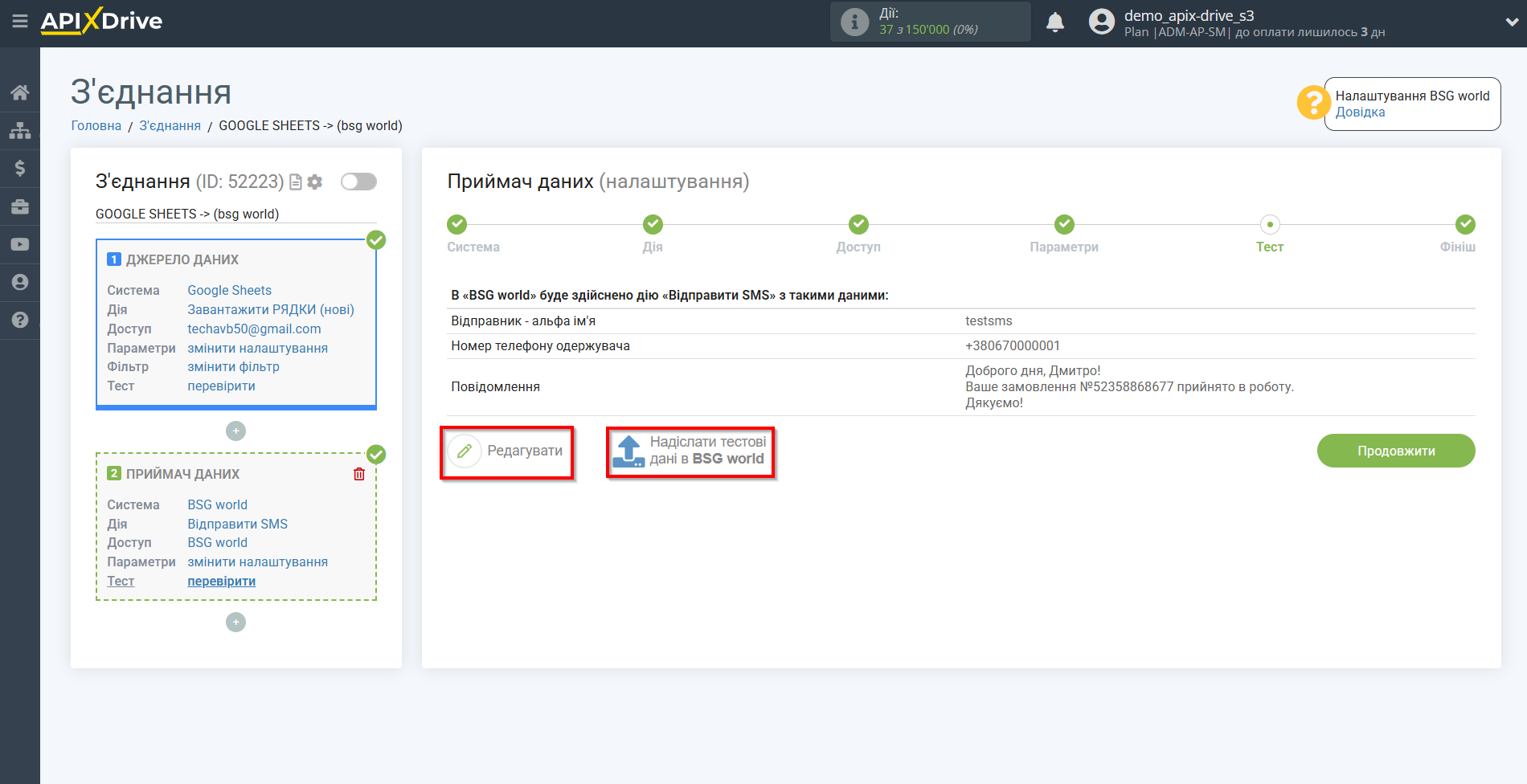Send test data to BSG world
This screenshot has width=1527, height=784.
[690, 451]
